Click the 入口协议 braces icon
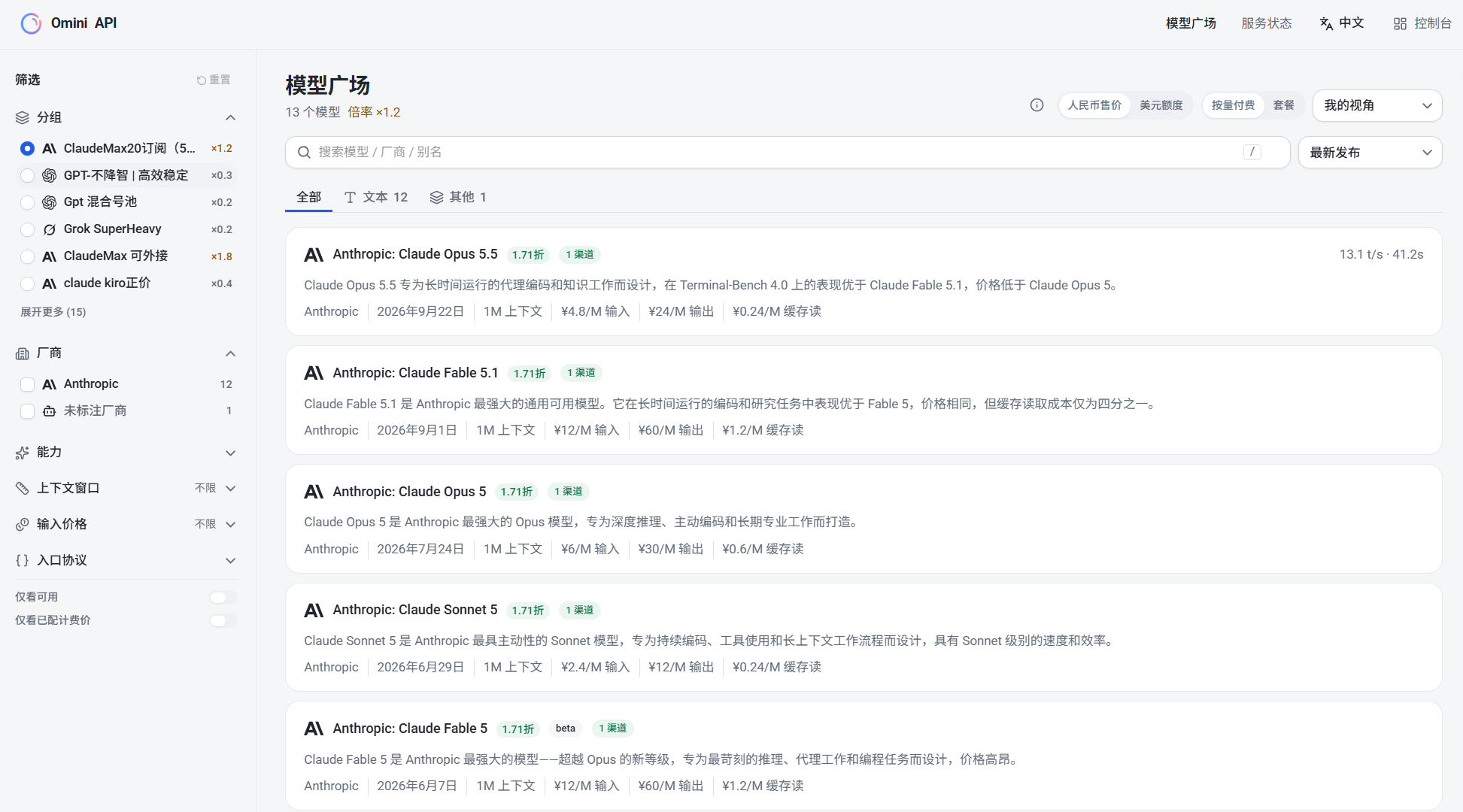The width and height of the screenshot is (1463, 812). [x=23, y=561]
